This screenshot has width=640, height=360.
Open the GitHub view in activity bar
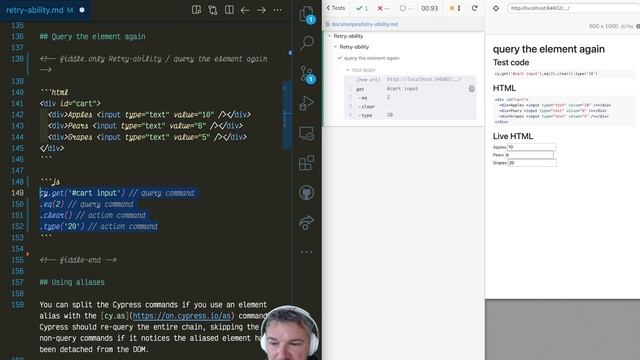[306, 193]
